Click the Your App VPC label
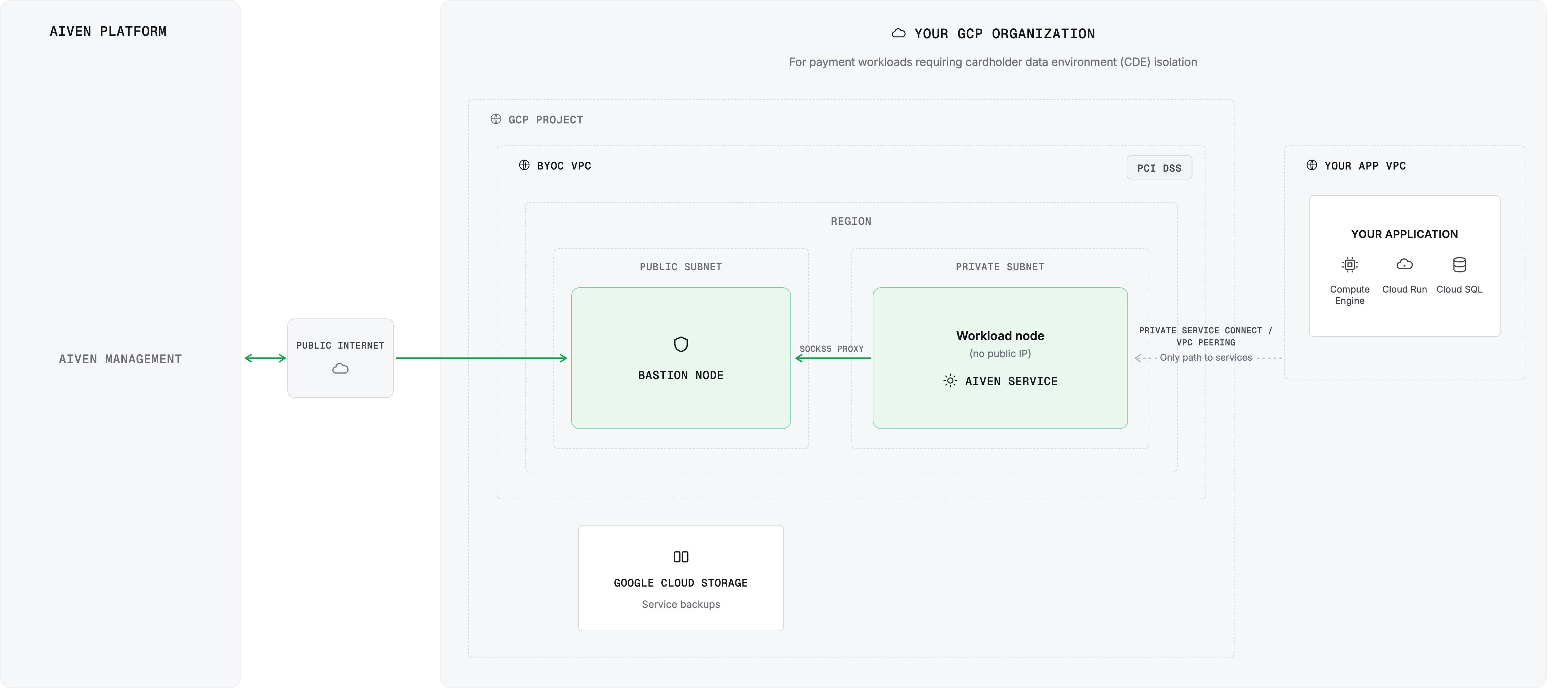 [x=1365, y=166]
